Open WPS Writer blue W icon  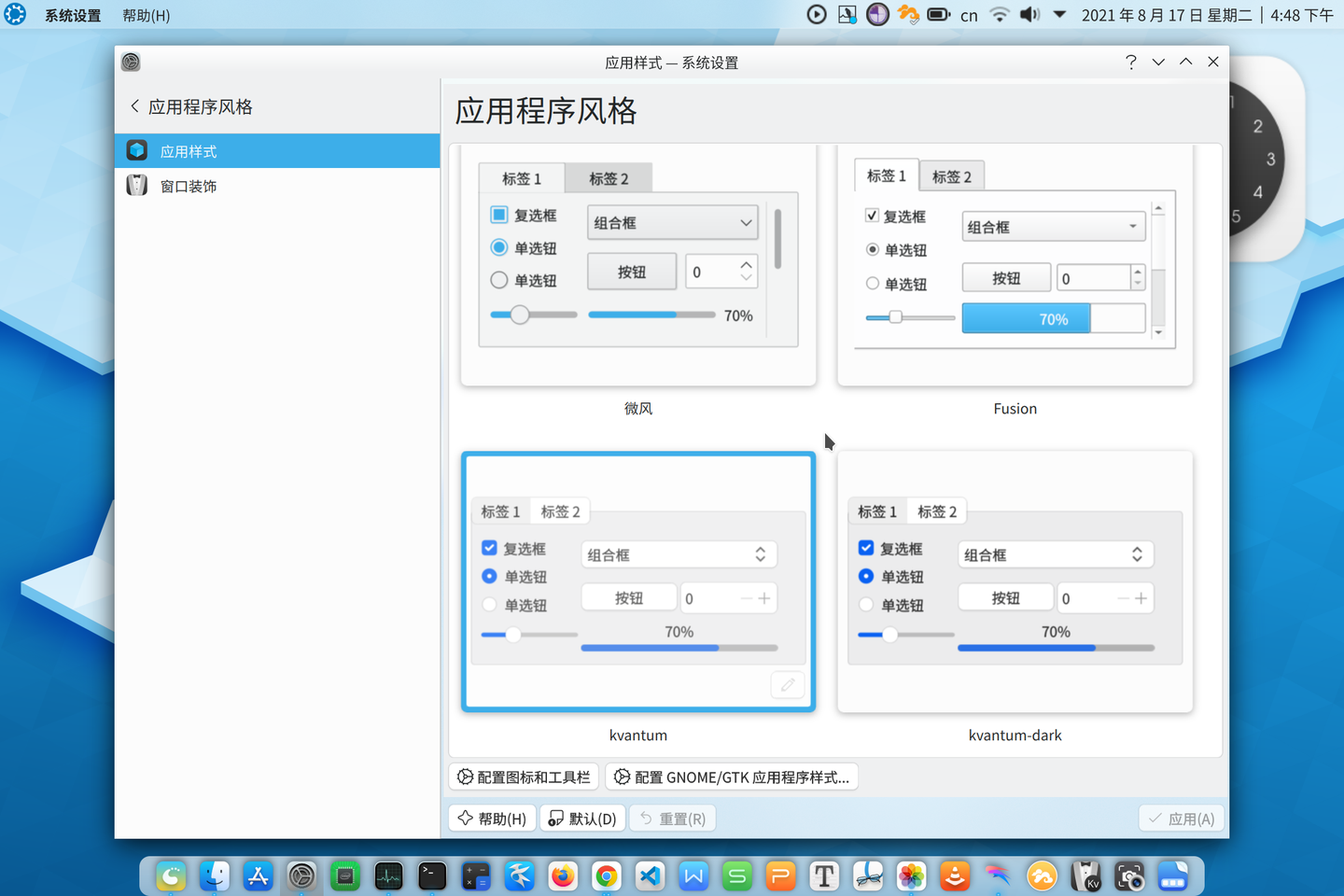pyautogui.click(x=693, y=875)
